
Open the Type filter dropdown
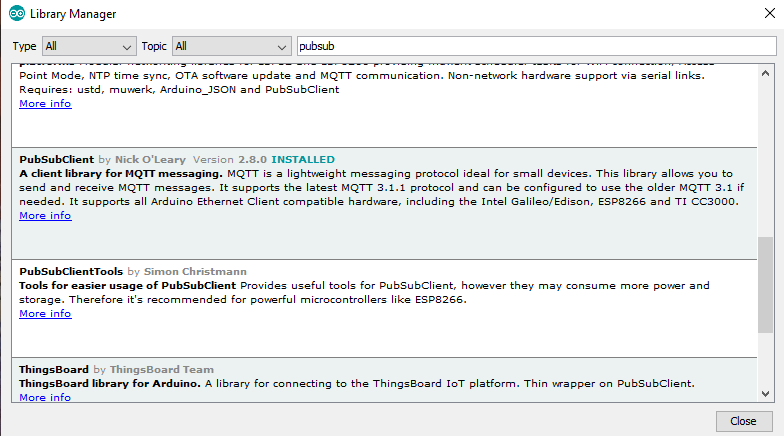(89, 46)
